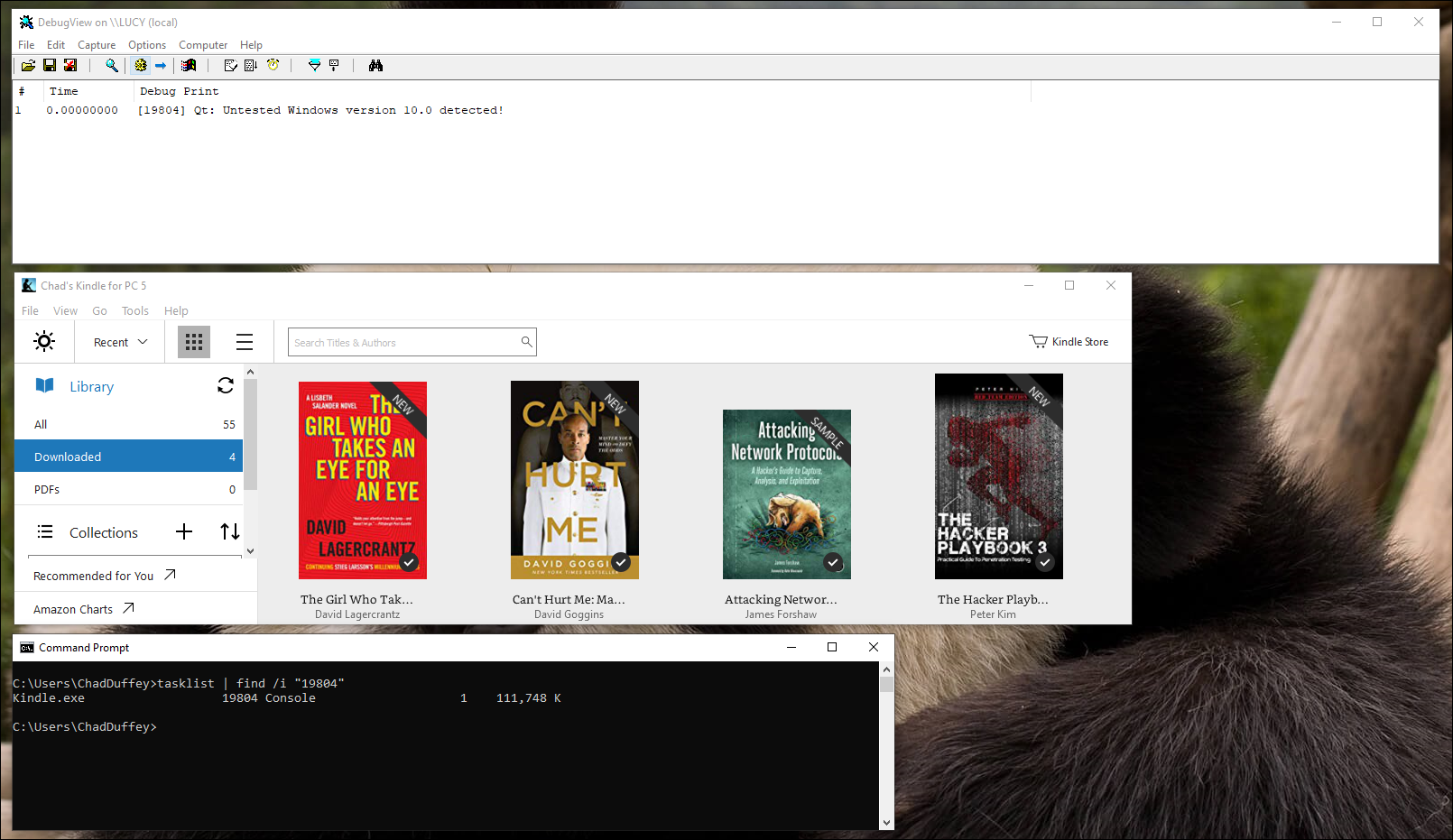Click Save floppy icon in DebugView toolbar
1453x840 pixels.
50,65
